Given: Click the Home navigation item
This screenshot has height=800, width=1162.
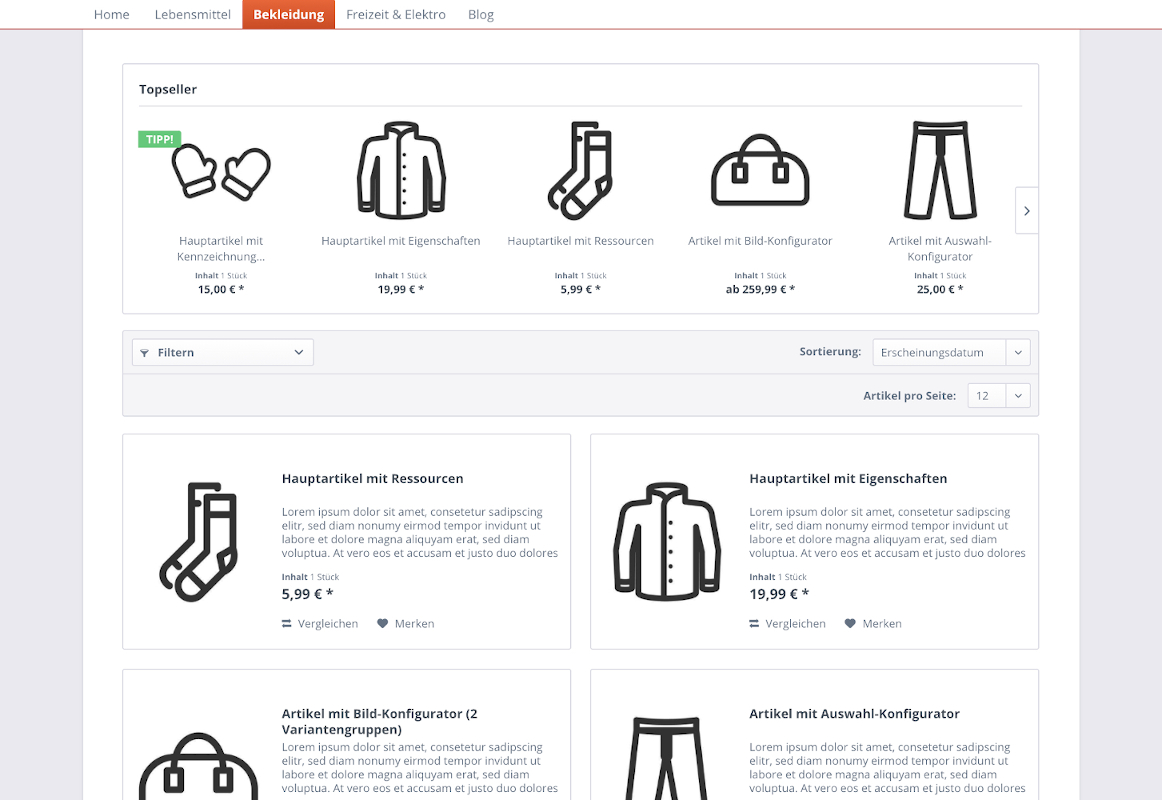Looking at the screenshot, I should pos(112,15).
